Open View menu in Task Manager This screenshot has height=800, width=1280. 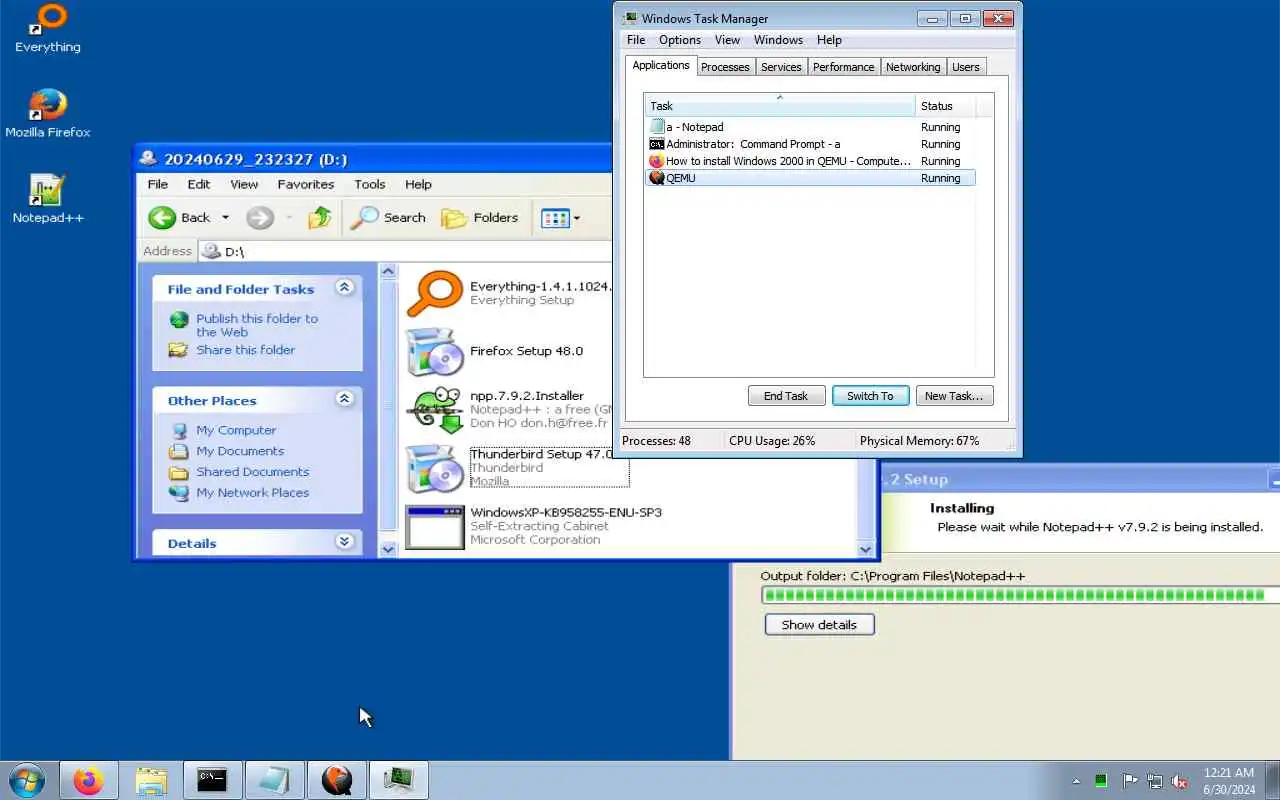click(727, 40)
